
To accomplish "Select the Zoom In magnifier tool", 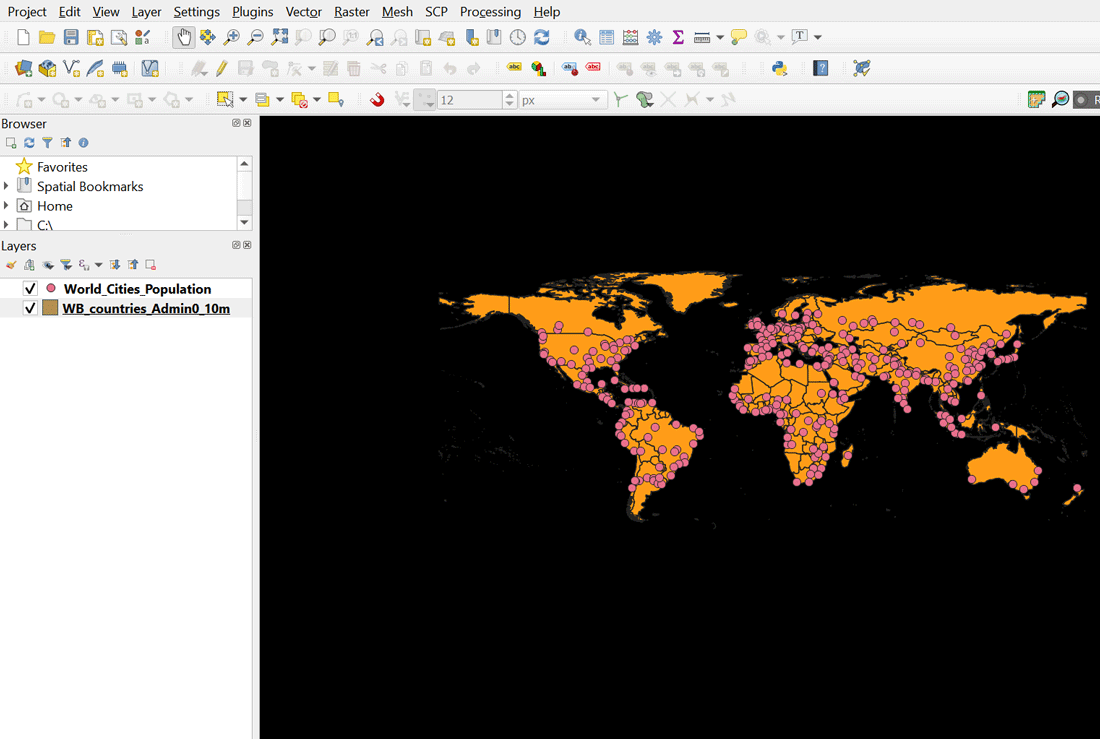I will [232, 37].
